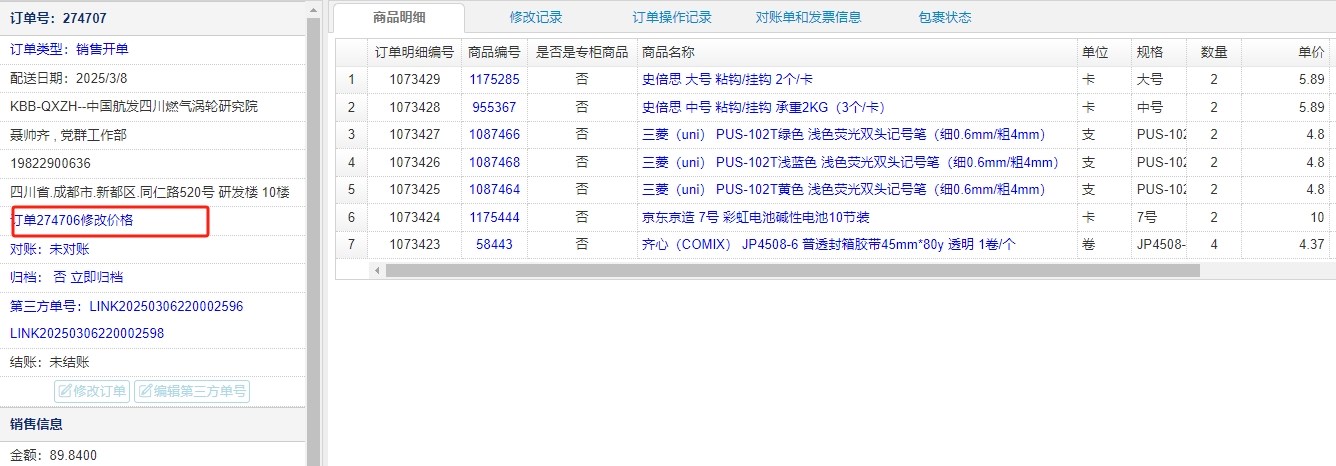1336x466 pixels.
Task: Click the 编辑第三方单号 button
Action: (x=192, y=391)
